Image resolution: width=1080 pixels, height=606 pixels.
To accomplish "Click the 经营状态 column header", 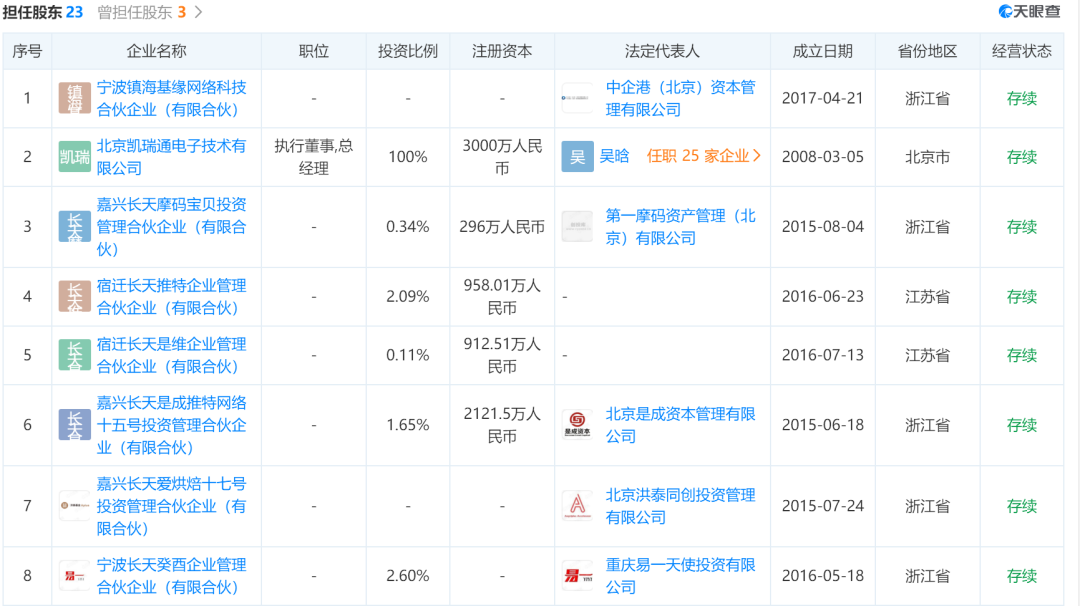I will (x=1021, y=52).
